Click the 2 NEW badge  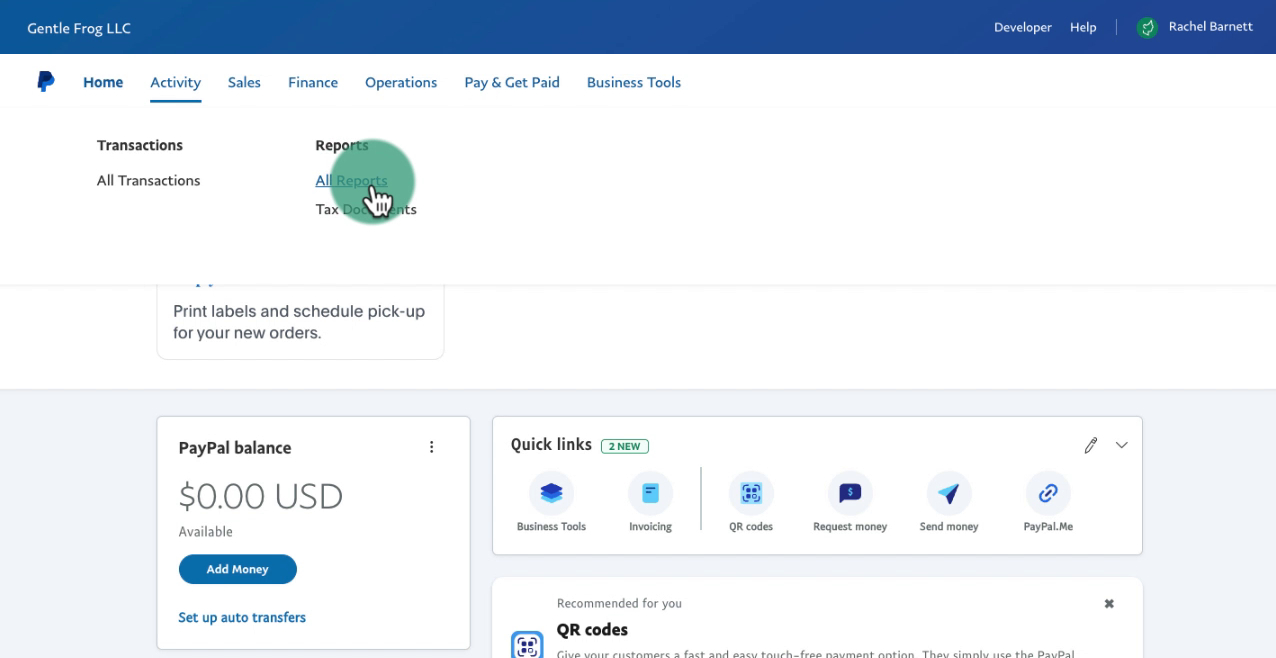(625, 446)
